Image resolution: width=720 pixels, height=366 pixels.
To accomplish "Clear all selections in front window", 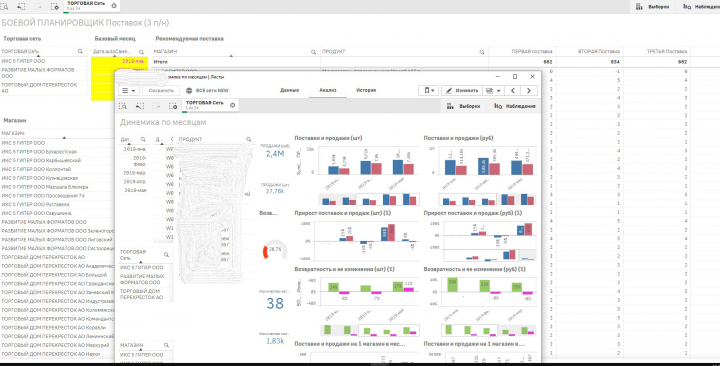I will 173,106.
